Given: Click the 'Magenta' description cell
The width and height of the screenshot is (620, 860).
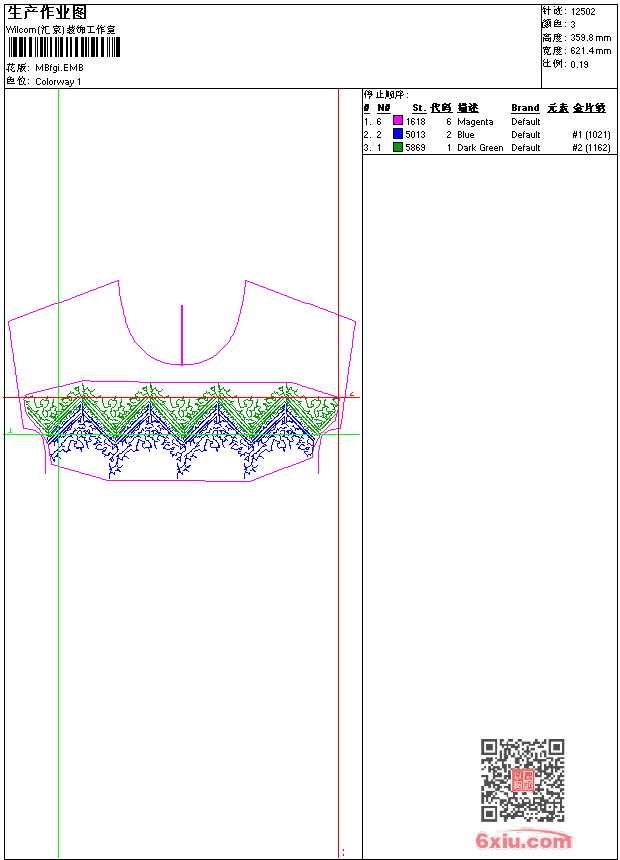Looking at the screenshot, I should [x=475, y=122].
